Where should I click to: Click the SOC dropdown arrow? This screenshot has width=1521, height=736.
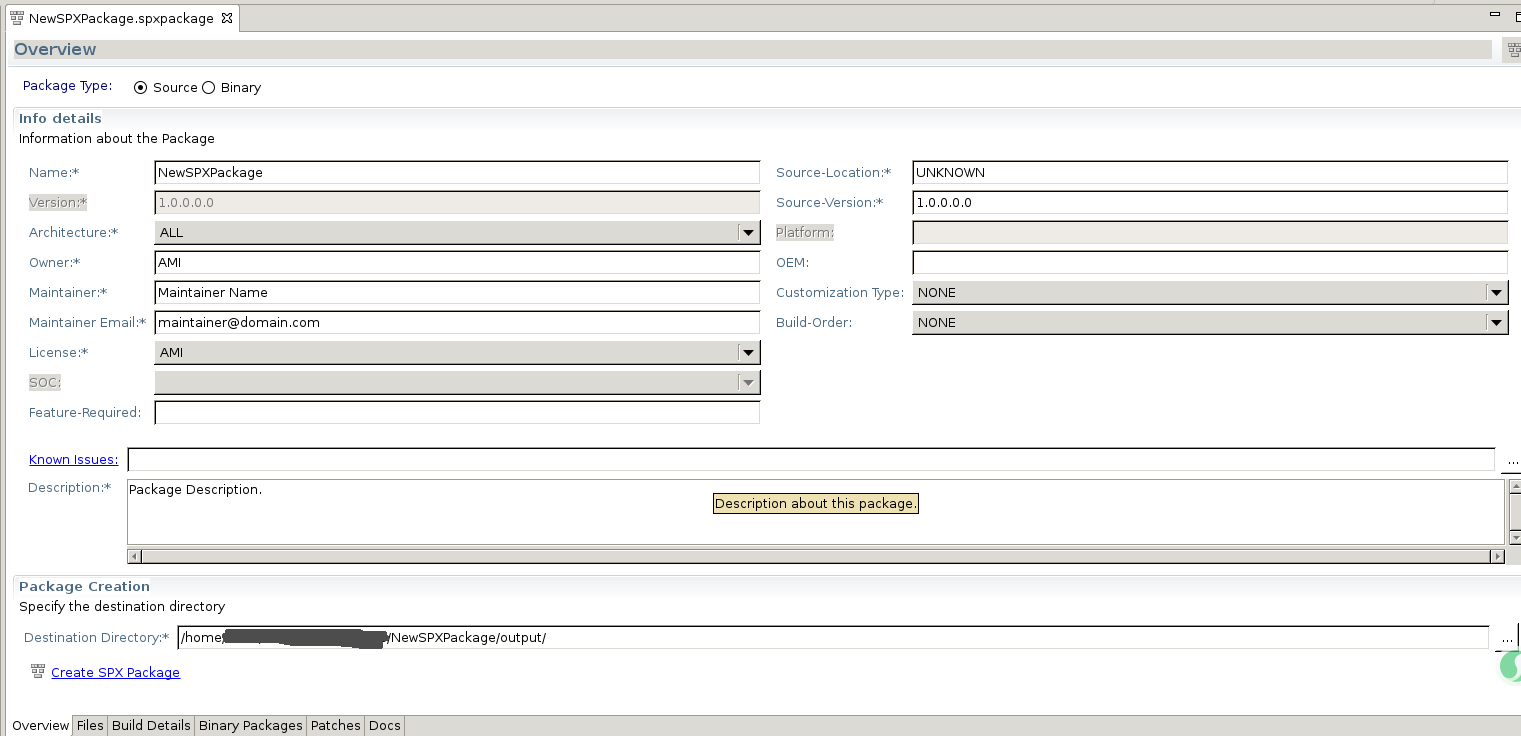tap(748, 382)
